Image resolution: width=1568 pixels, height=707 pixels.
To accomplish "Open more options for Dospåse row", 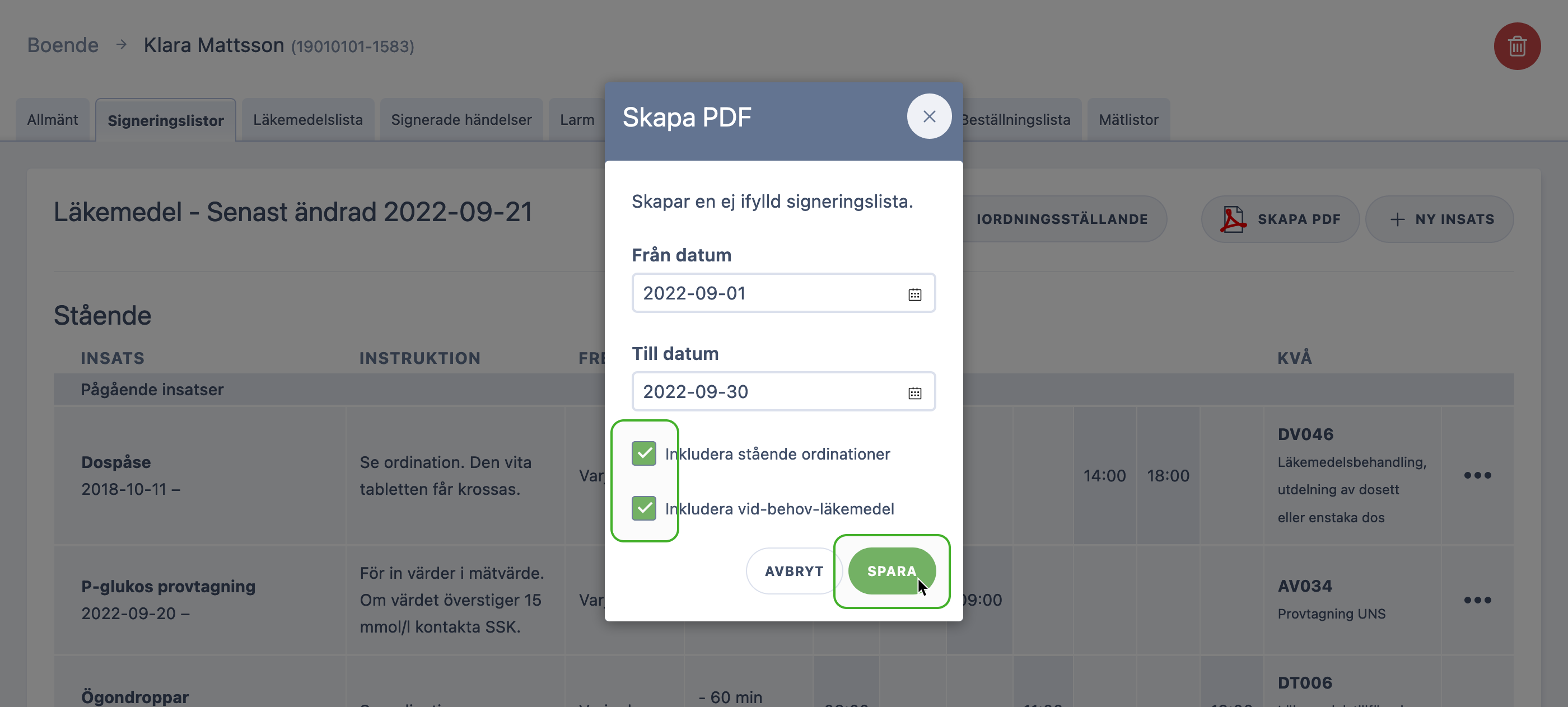I will click(x=1477, y=475).
